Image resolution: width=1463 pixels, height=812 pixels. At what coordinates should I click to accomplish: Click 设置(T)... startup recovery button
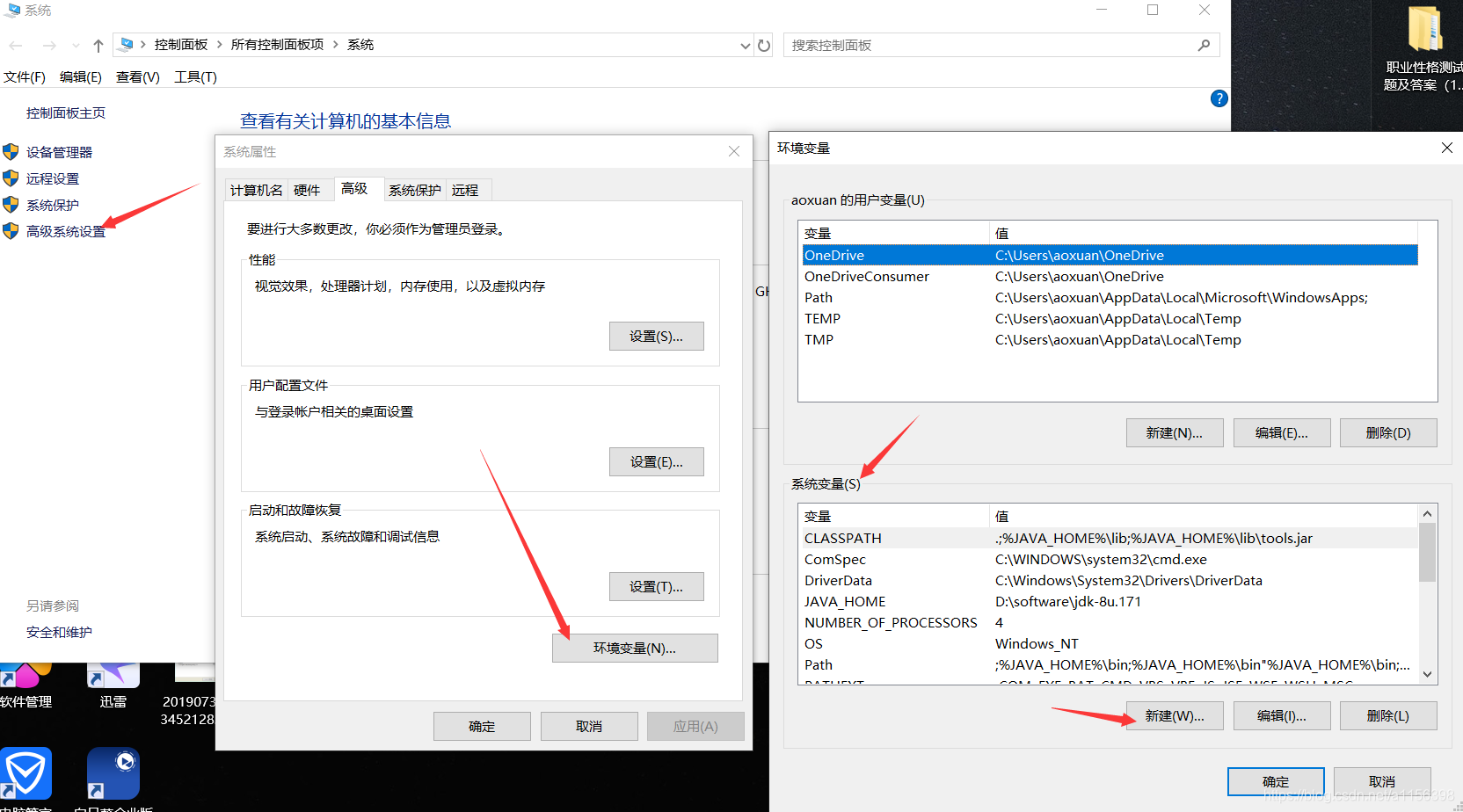coord(656,587)
